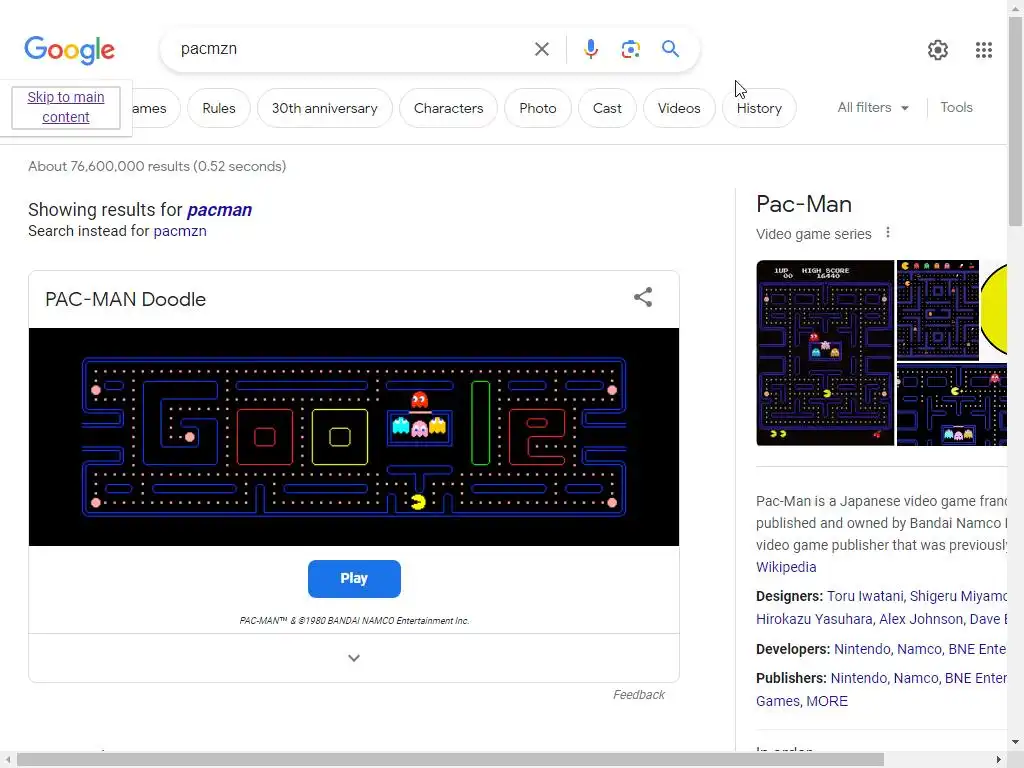This screenshot has height=768, width=1024.
Task: Open the Wikipedia link in knowledge panel
Action: tap(786, 567)
